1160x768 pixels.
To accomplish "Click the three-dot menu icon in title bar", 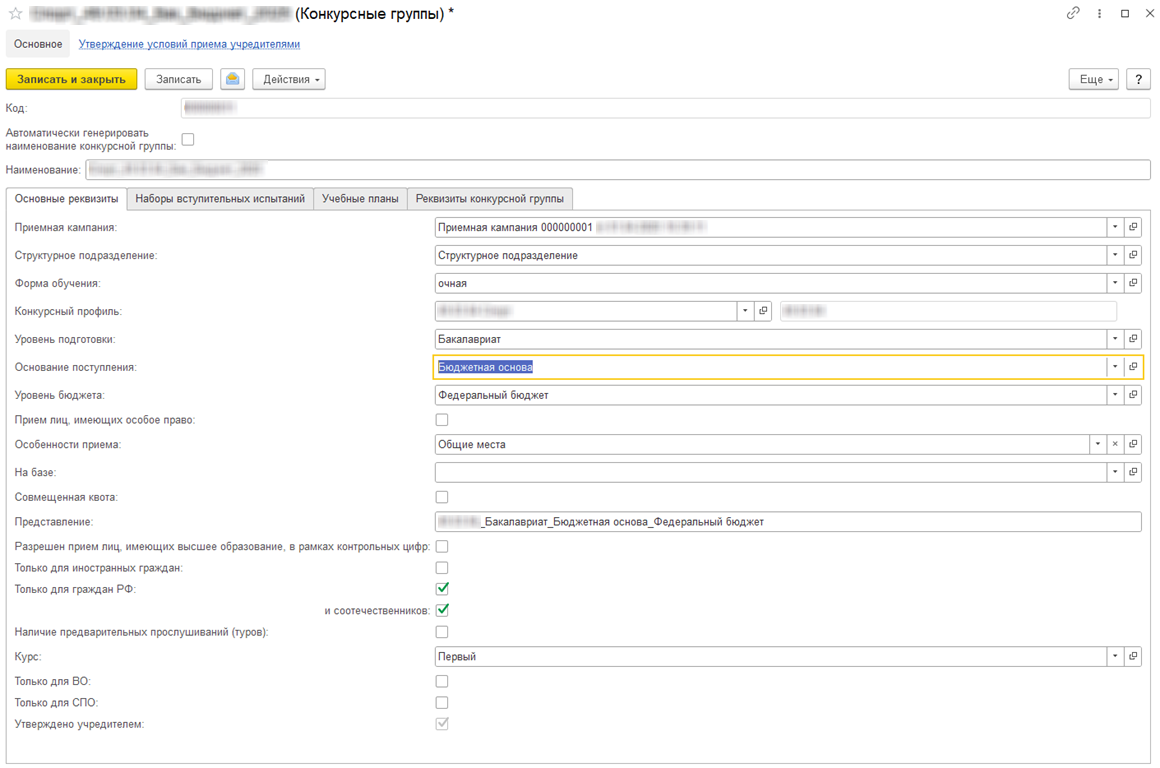I will [x=1099, y=14].
